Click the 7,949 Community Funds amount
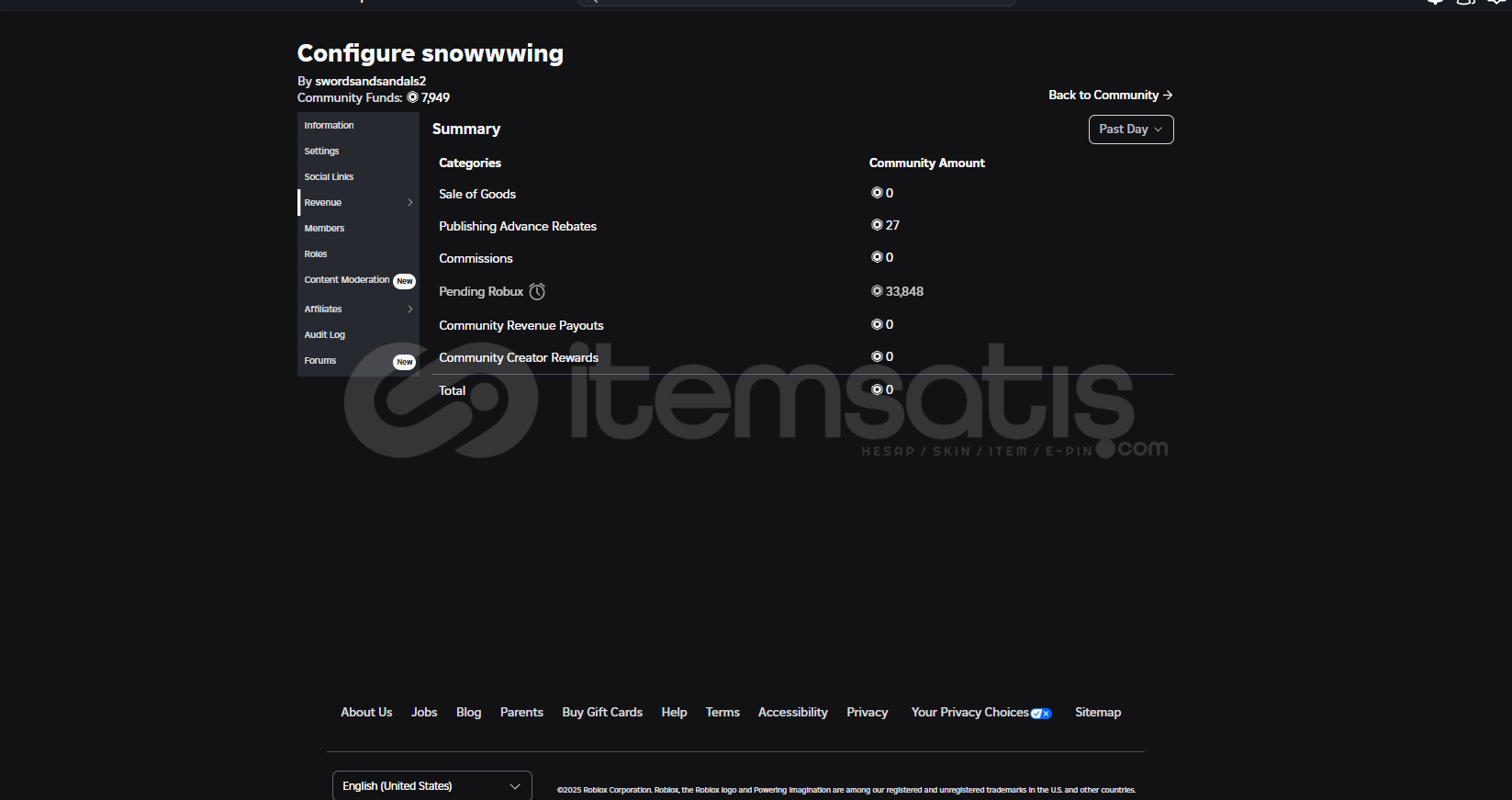Screen dimensions: 1512x800 [435, 97]
